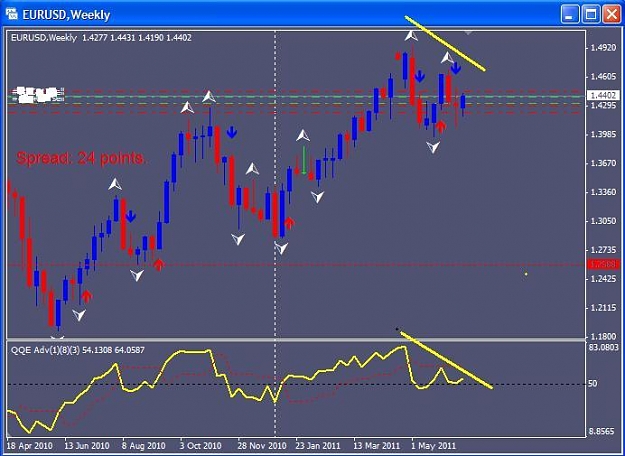Click the 1.3360 price axis label
The height and width of the screenshot is (456, 625).
coord(602,192)
